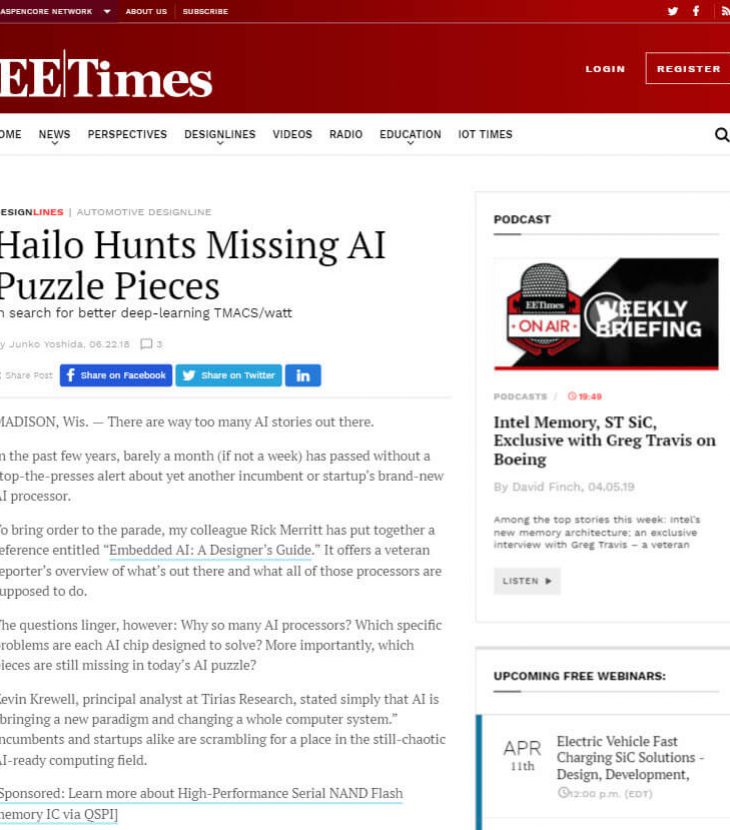
Task: Click the Login link
Action: point(605,69)
